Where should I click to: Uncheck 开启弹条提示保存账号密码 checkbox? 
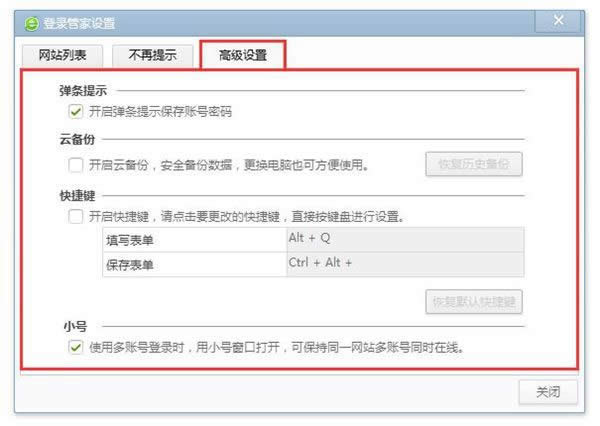point(75,111)
